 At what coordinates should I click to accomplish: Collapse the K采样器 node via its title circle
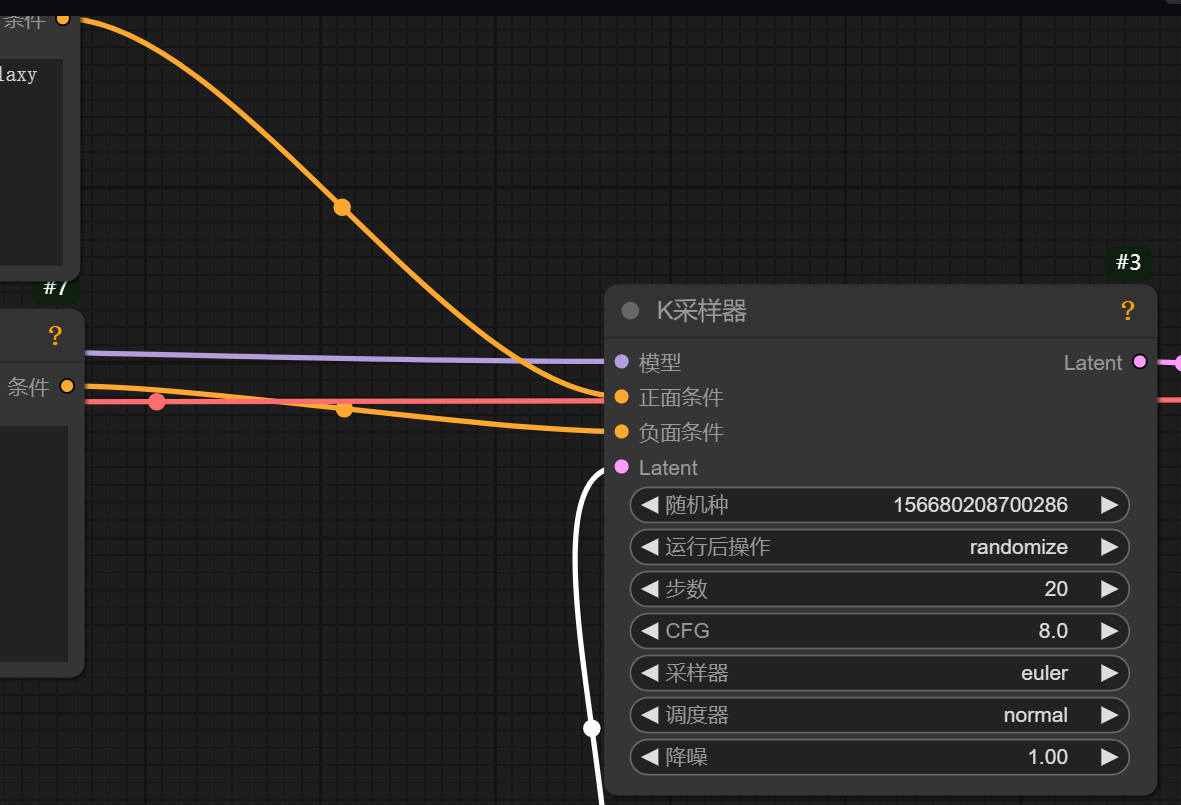point(630,310)
